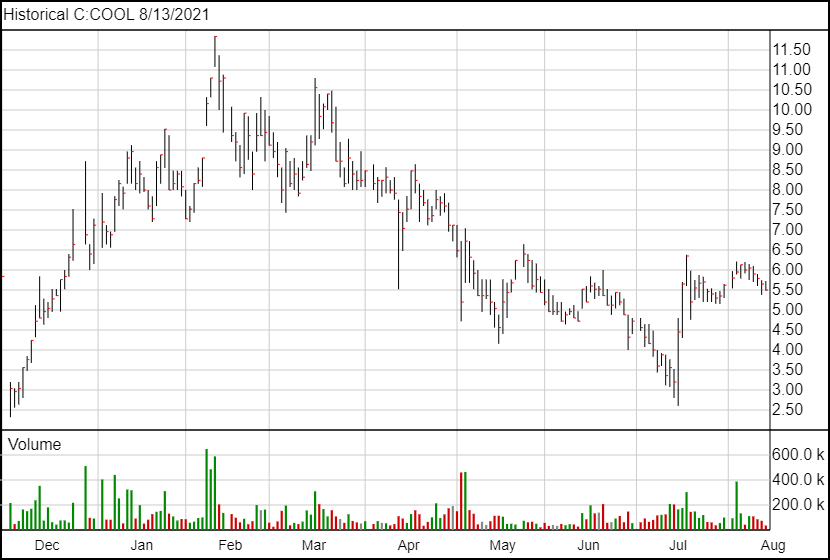
Task: Click the 2.50 price axis label
Action: (788, 410)
